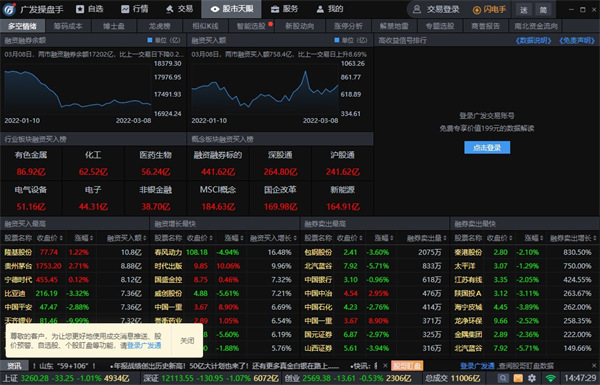Open the 商誉报告 tab
The width and height of the screenshot is (600, 385).
click(486, 26)
